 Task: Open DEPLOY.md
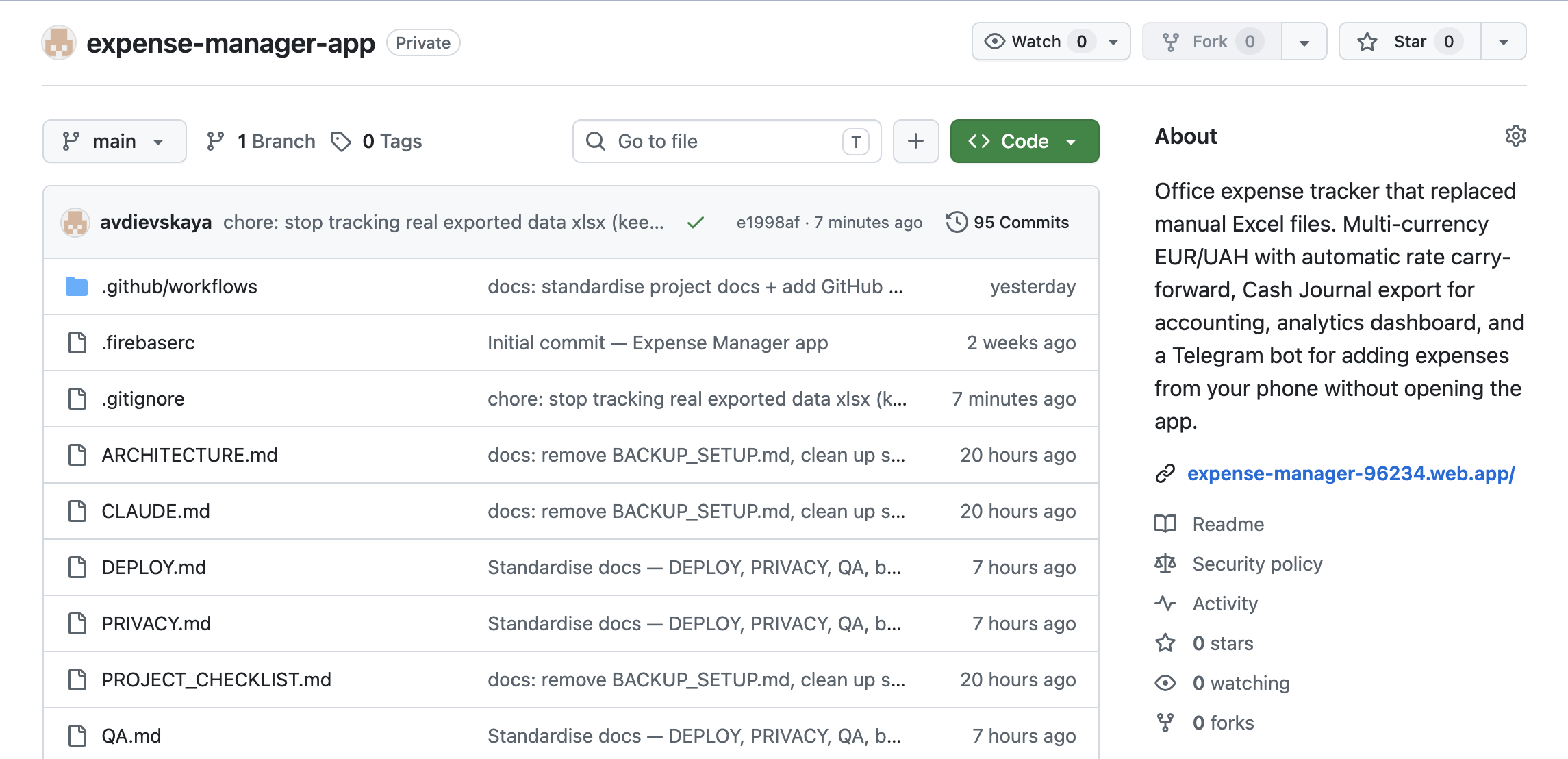coord(153,567)
